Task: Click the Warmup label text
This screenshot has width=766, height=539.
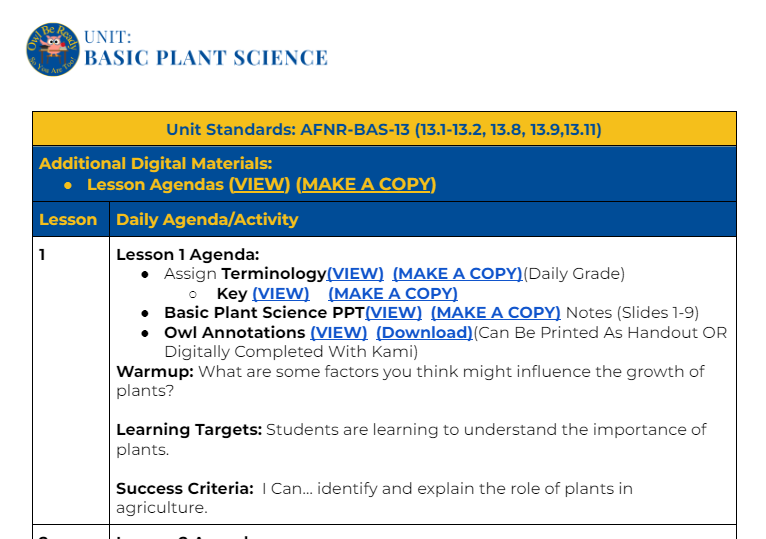Action: [154, 372]
